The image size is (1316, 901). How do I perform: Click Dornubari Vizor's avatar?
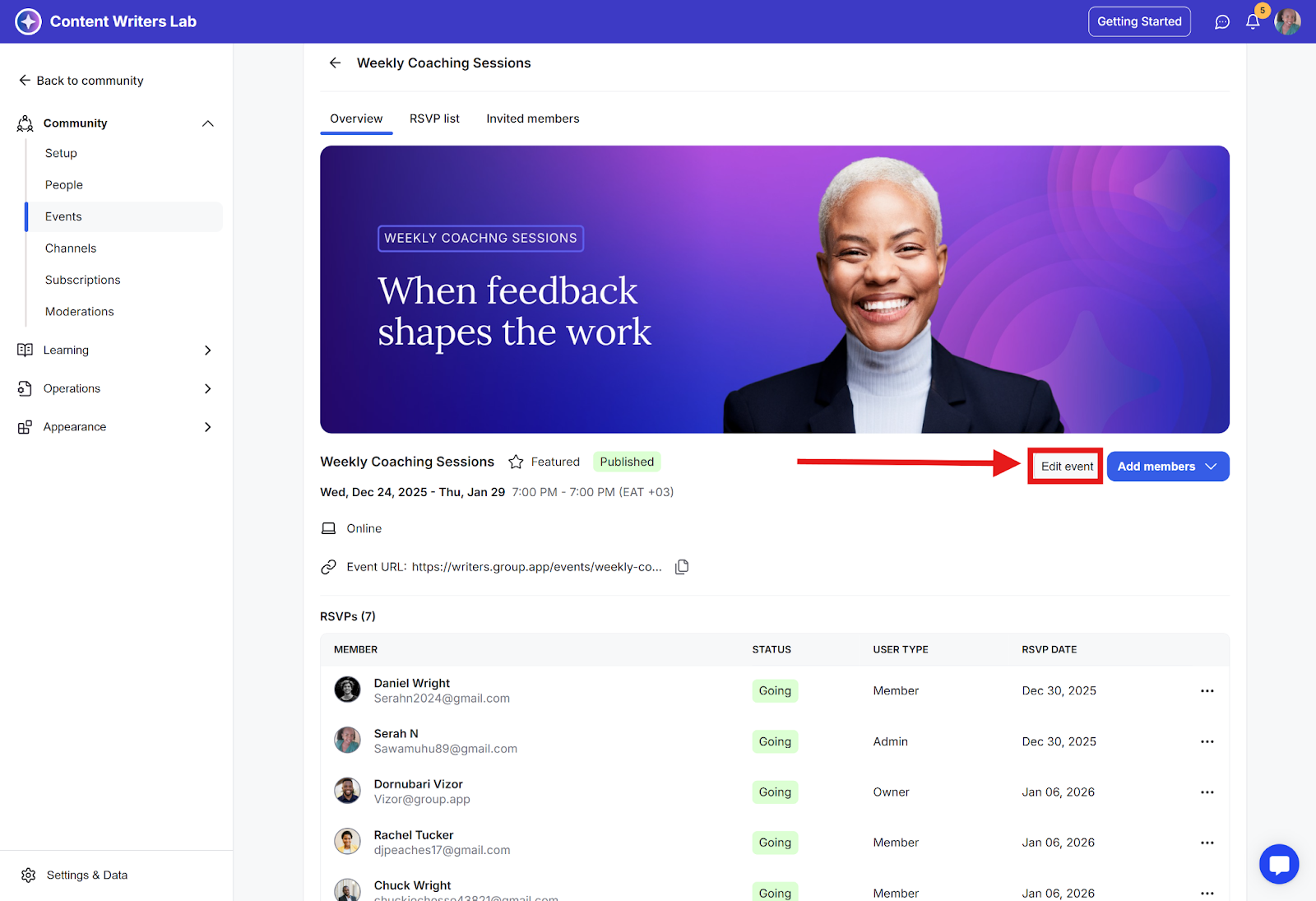347,791
